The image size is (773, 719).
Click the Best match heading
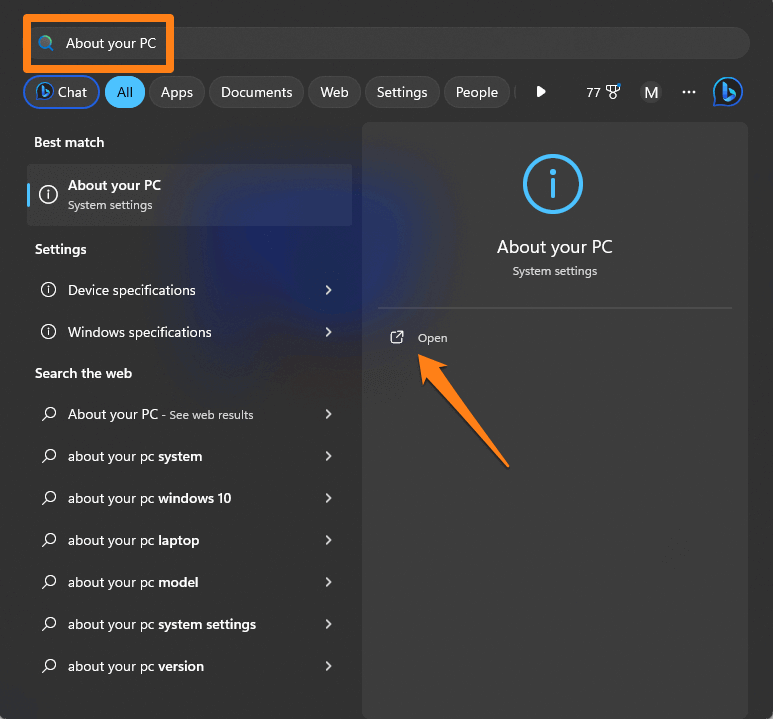click(69, 143)
